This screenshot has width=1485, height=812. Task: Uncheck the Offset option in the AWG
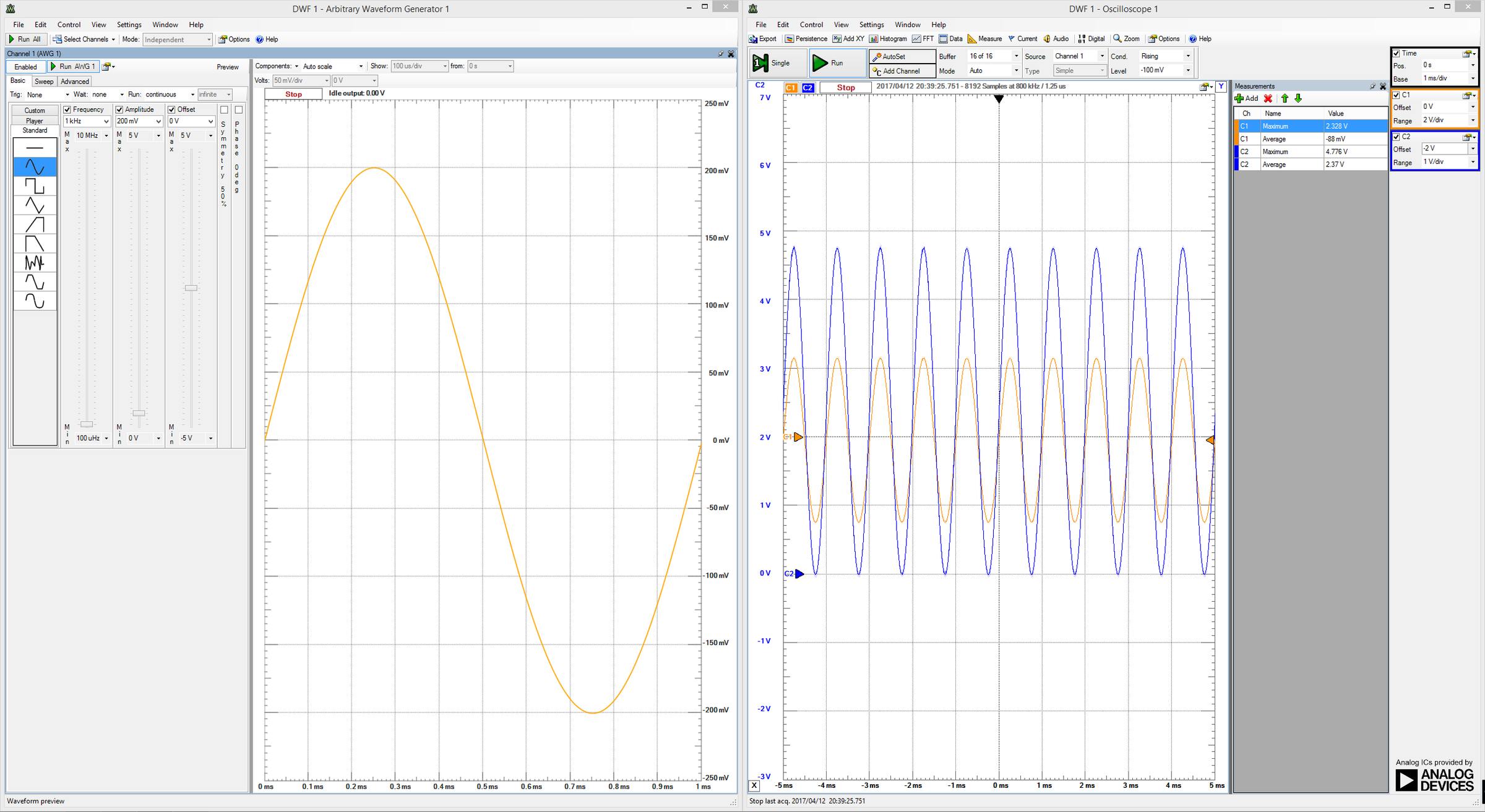tap(171, 109)
